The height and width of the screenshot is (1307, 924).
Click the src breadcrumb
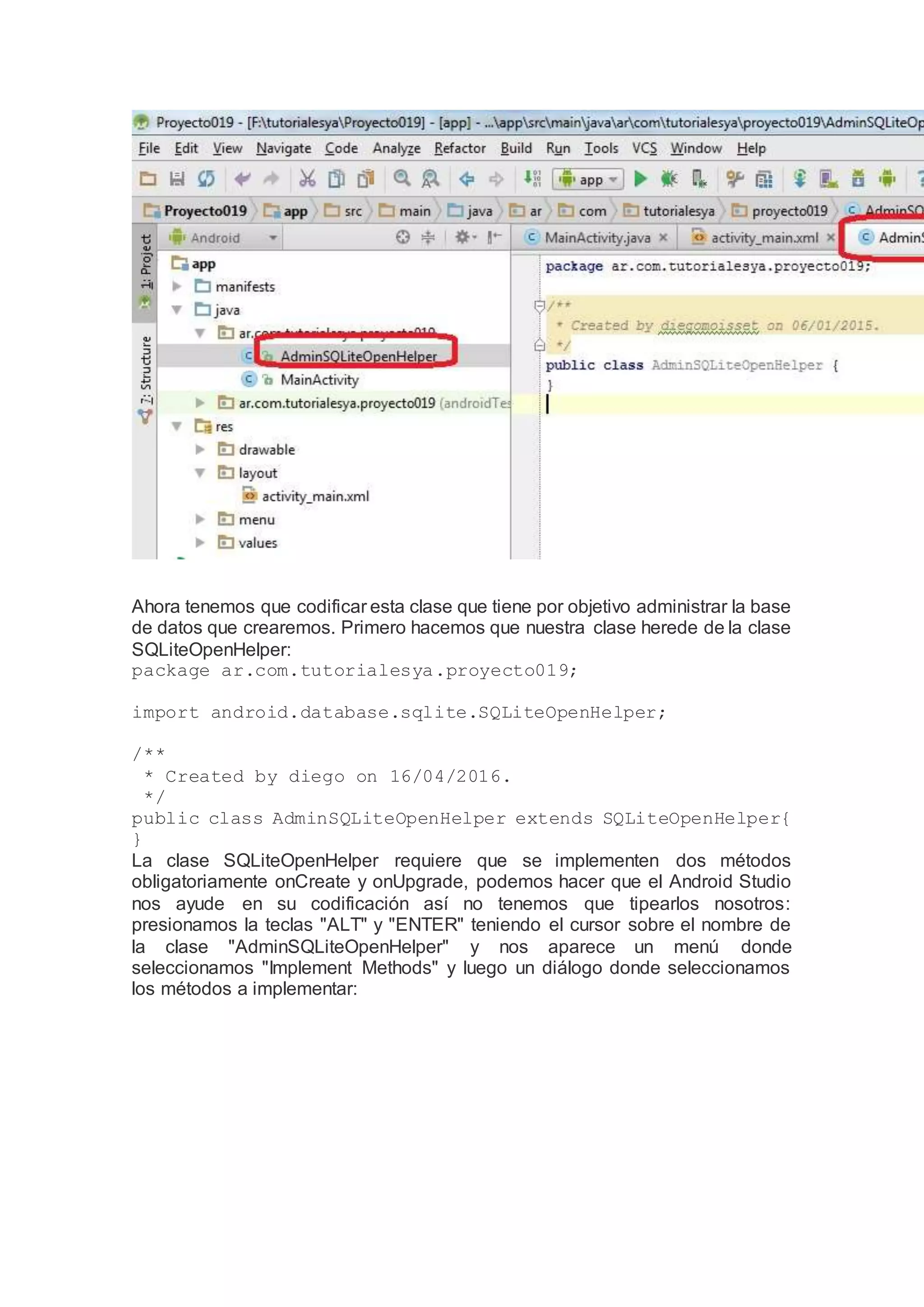pyautogui.click(x=343, y=211)
